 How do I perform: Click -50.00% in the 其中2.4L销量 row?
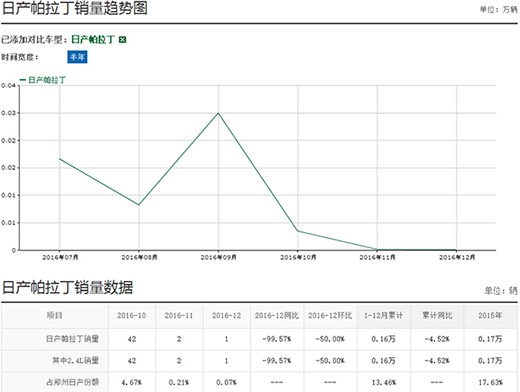point(330,361)
